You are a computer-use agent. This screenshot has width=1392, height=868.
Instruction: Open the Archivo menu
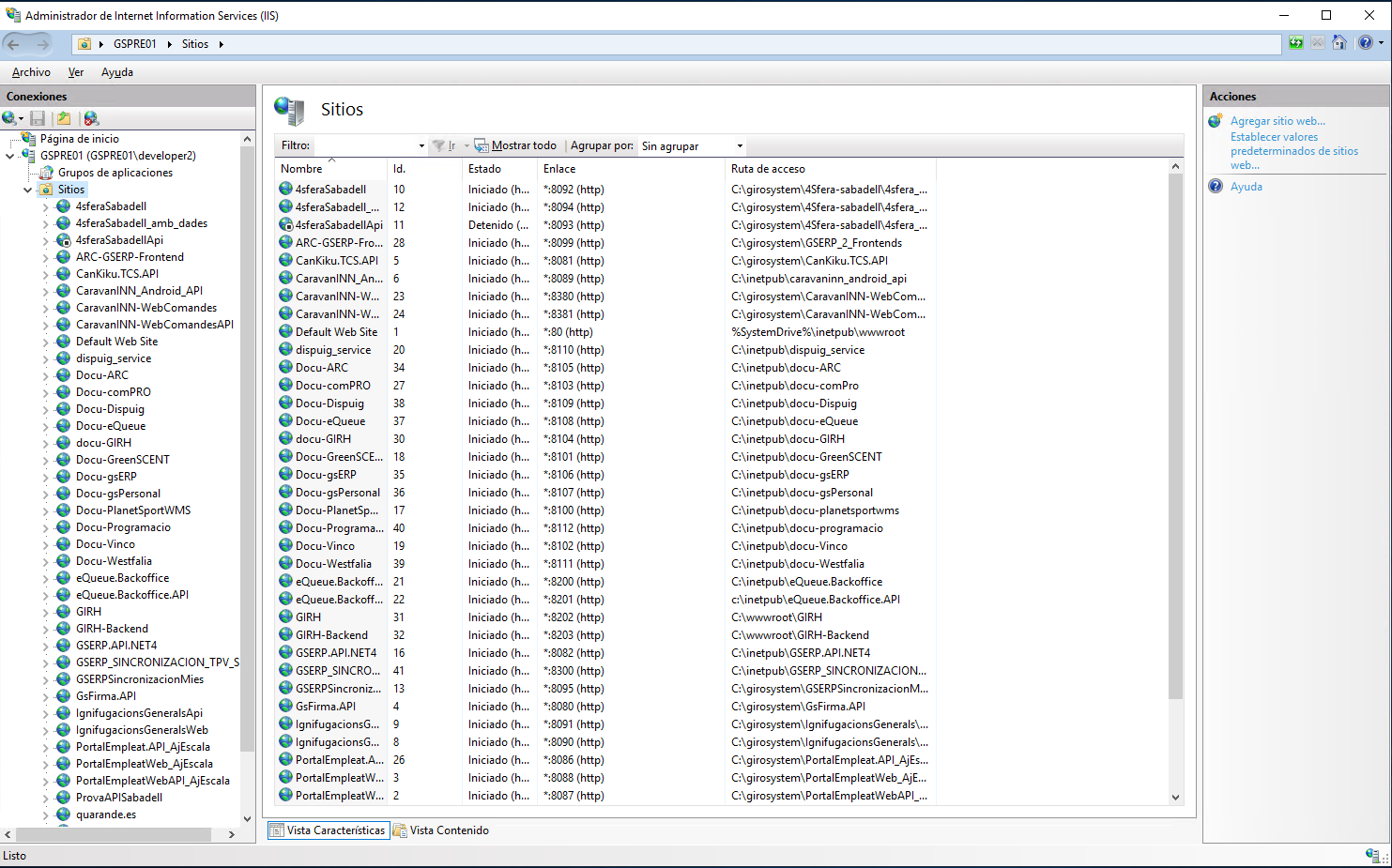pyautogui.click(x=31, y=72)
